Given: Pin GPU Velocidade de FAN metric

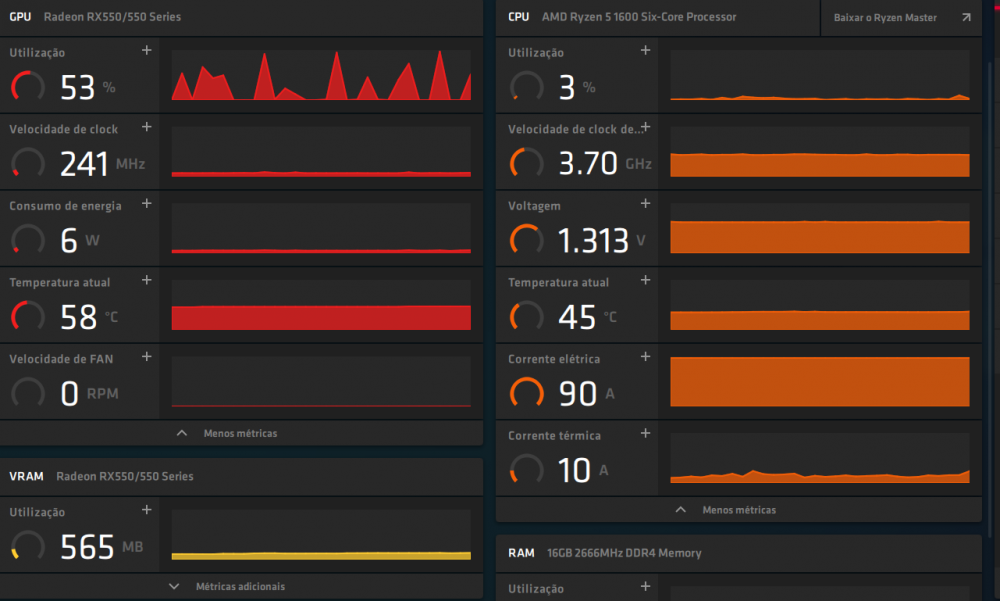Looking at the screenshot, I should click(x=147, y=357).
